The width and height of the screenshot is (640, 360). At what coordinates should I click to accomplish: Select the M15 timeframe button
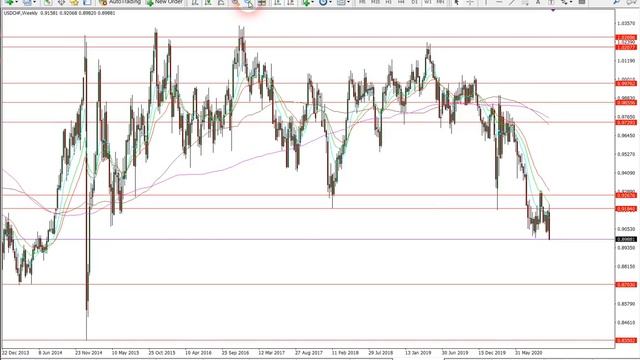tap(375, 2)
